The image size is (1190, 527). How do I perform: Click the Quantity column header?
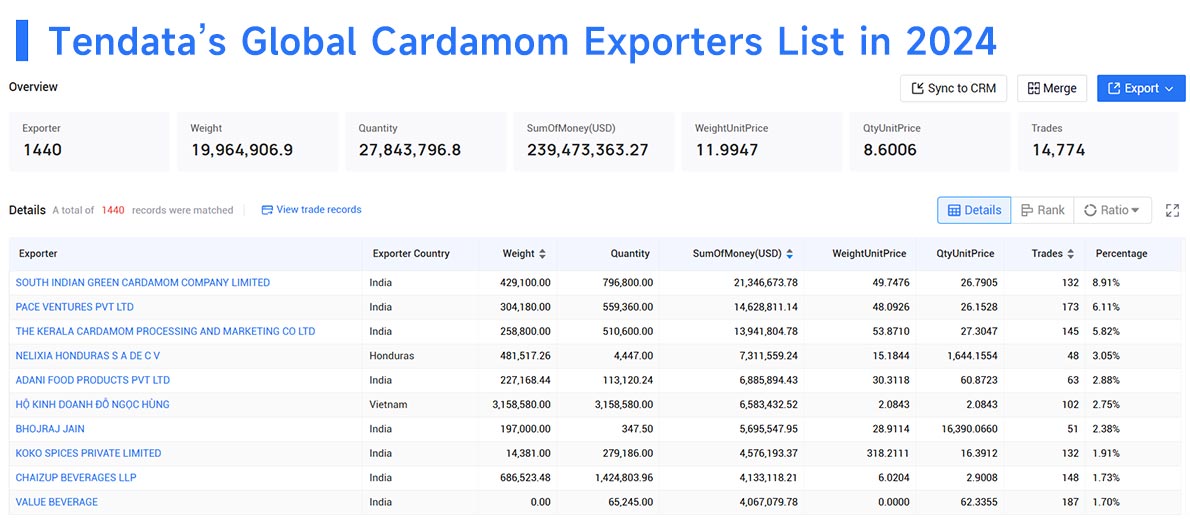(630, 254)
